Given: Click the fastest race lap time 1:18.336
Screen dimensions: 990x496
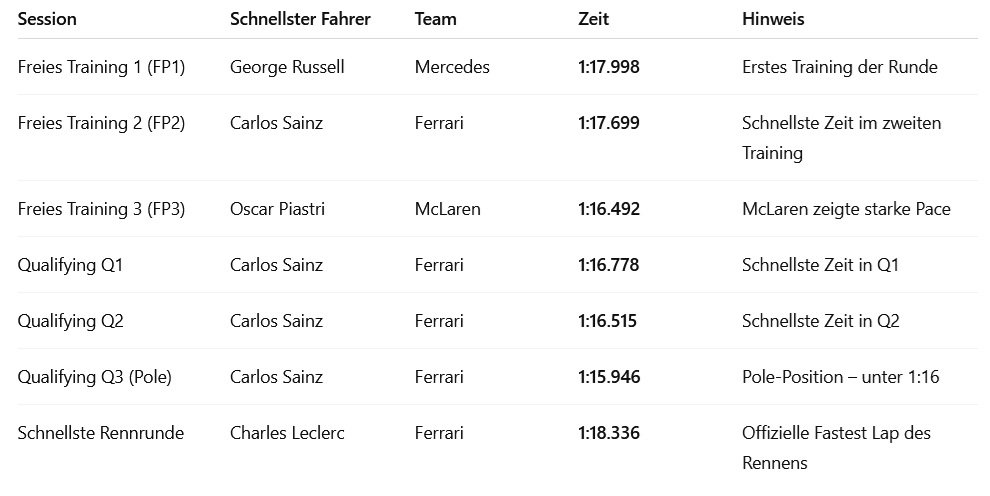Looking at the screenshot, I should tap(609, 433).
